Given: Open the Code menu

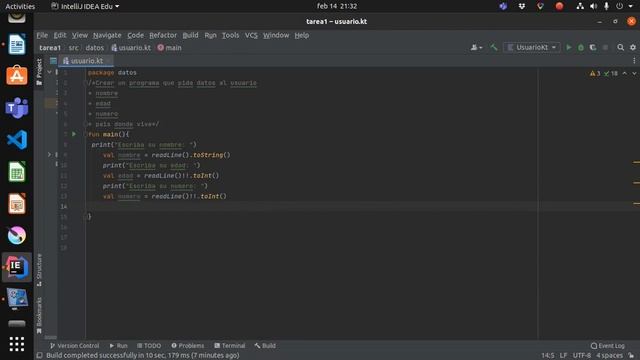Looking at the screenshot, I should pyautogui.click(x=135, y=35).
